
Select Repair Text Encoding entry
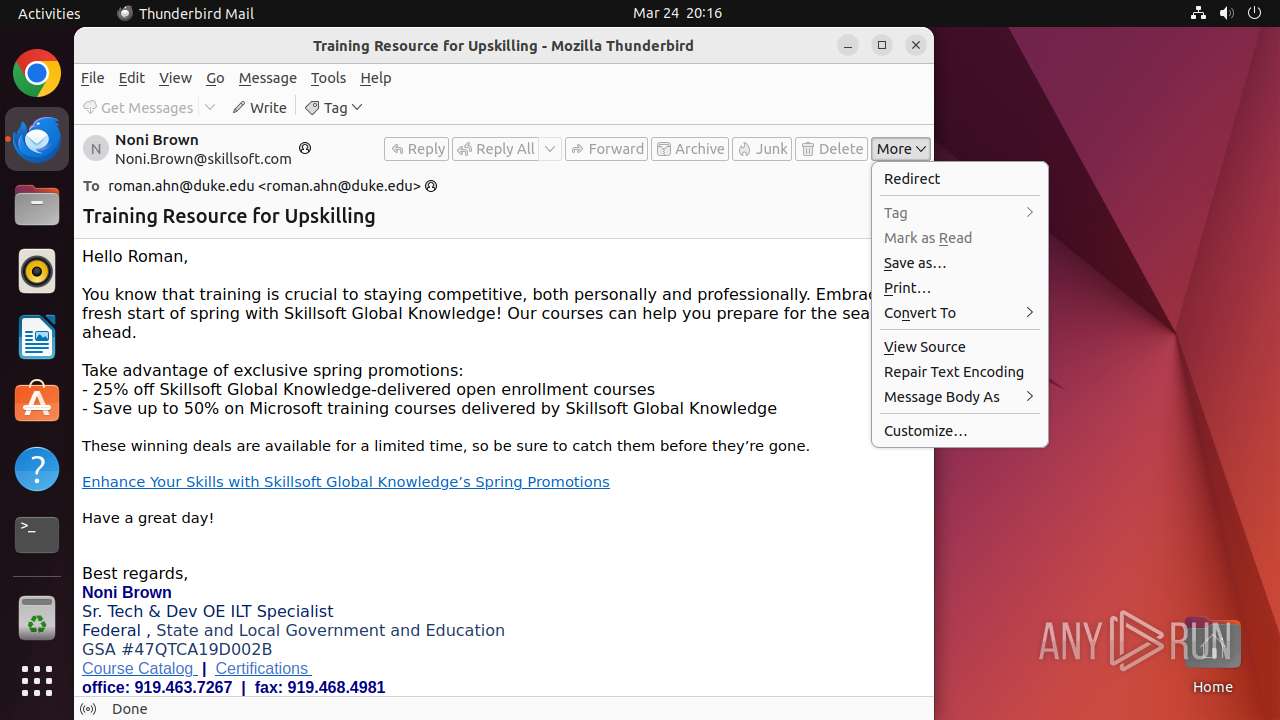pos(959,372)
